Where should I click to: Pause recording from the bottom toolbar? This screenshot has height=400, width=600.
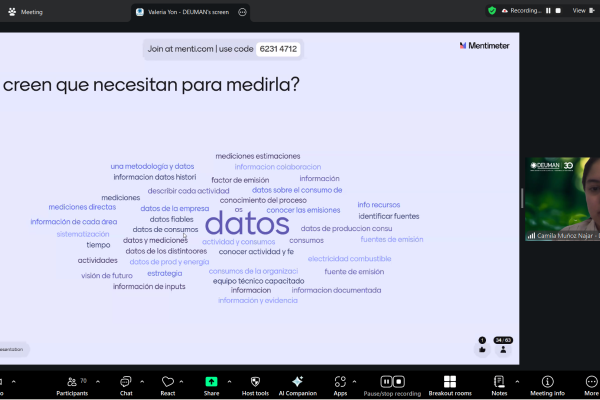(386, 382)
